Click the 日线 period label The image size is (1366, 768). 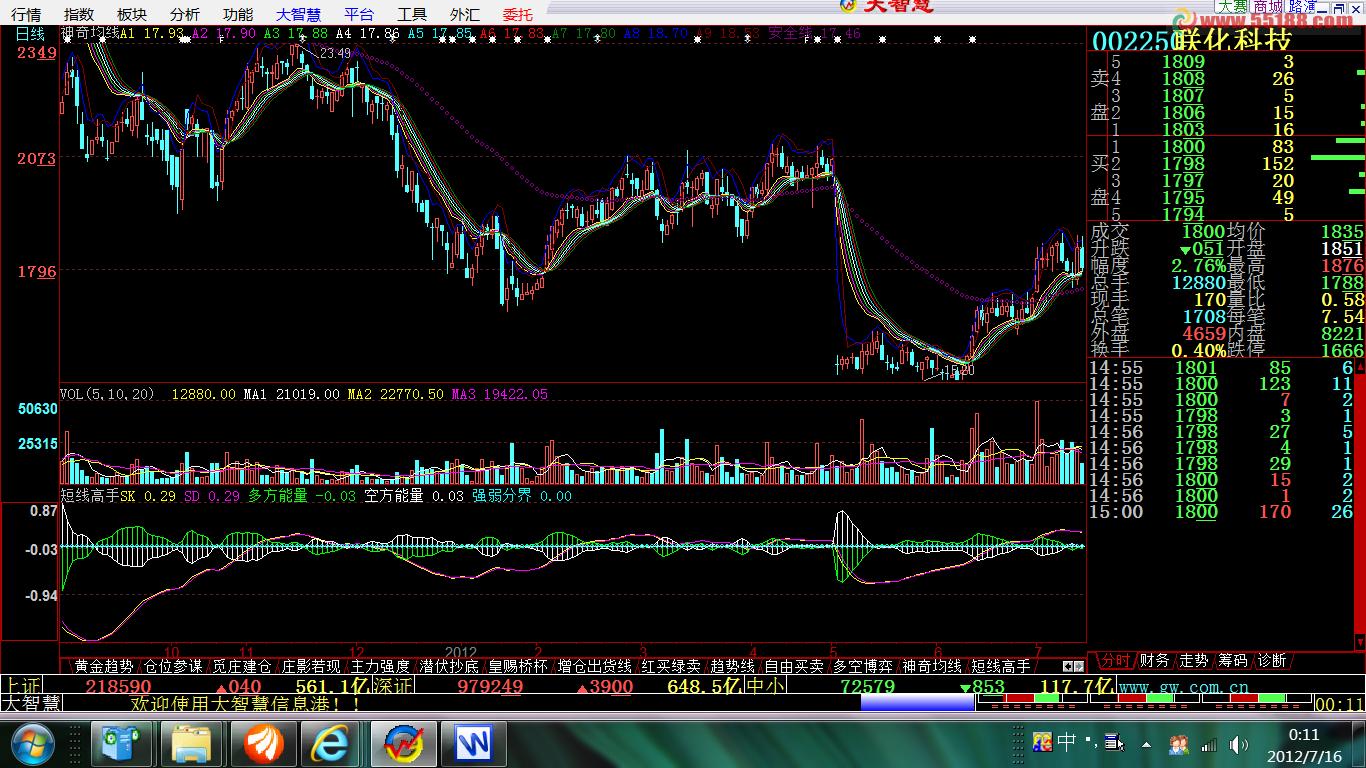click(x=30, y=33)
